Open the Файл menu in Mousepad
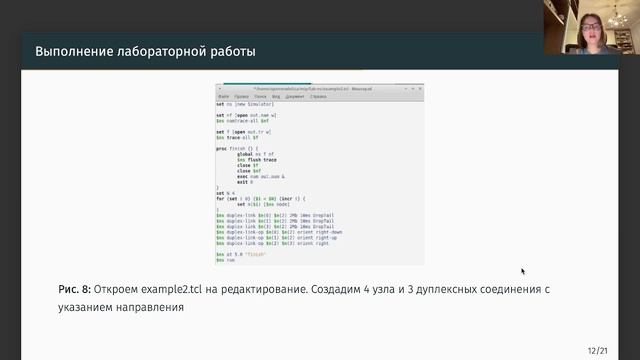This screenshot has height=360, width=640. click(223, 97)
